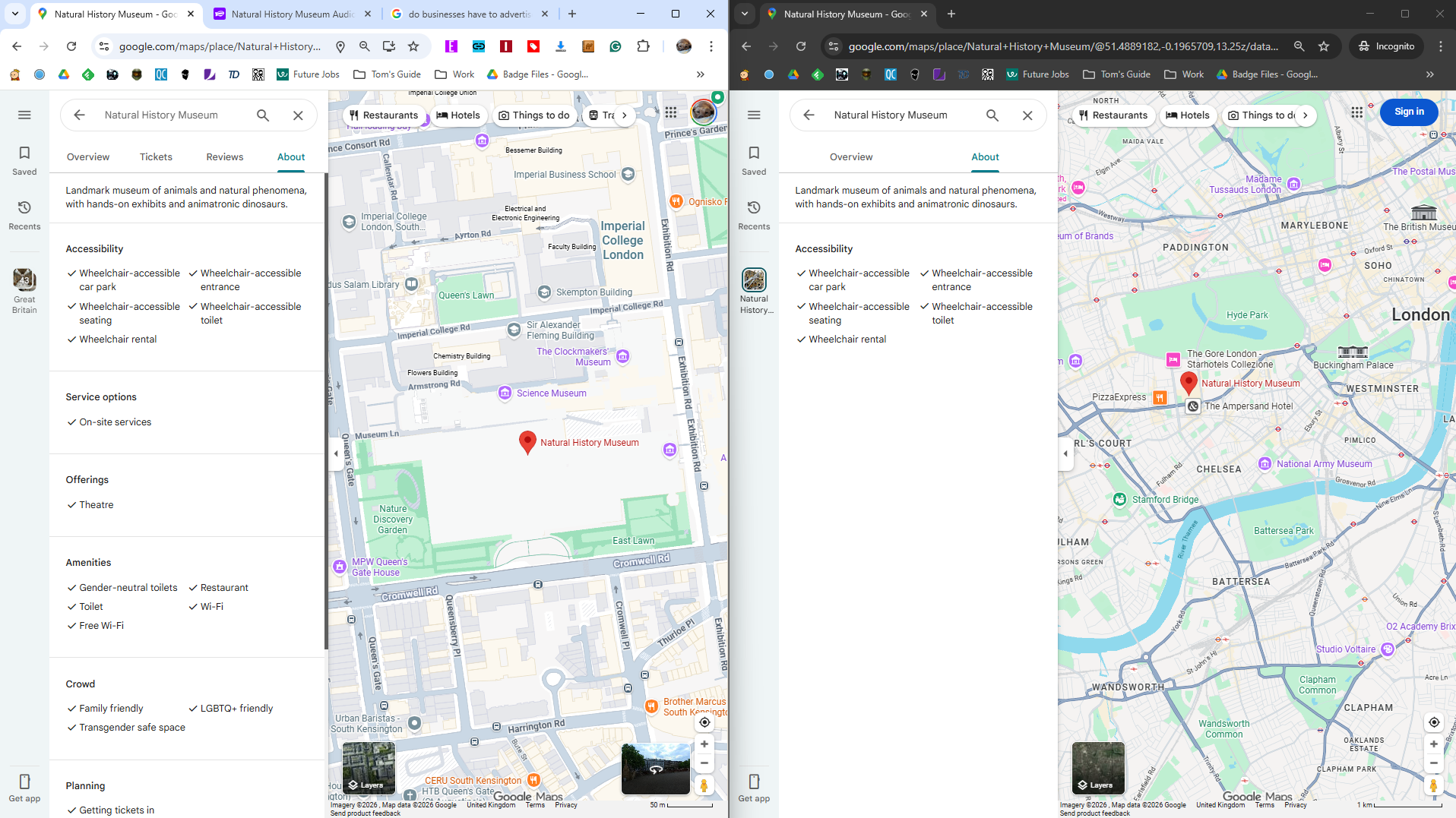Screen dimensions: 1456x818
Task: Clear the Natural History Museum search field
Action: 298,115
